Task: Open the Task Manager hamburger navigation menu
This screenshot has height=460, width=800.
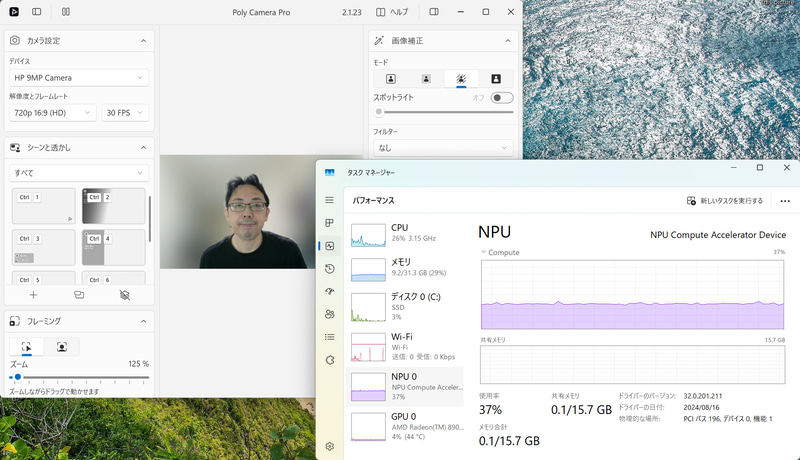Action: tap(330, 200)
